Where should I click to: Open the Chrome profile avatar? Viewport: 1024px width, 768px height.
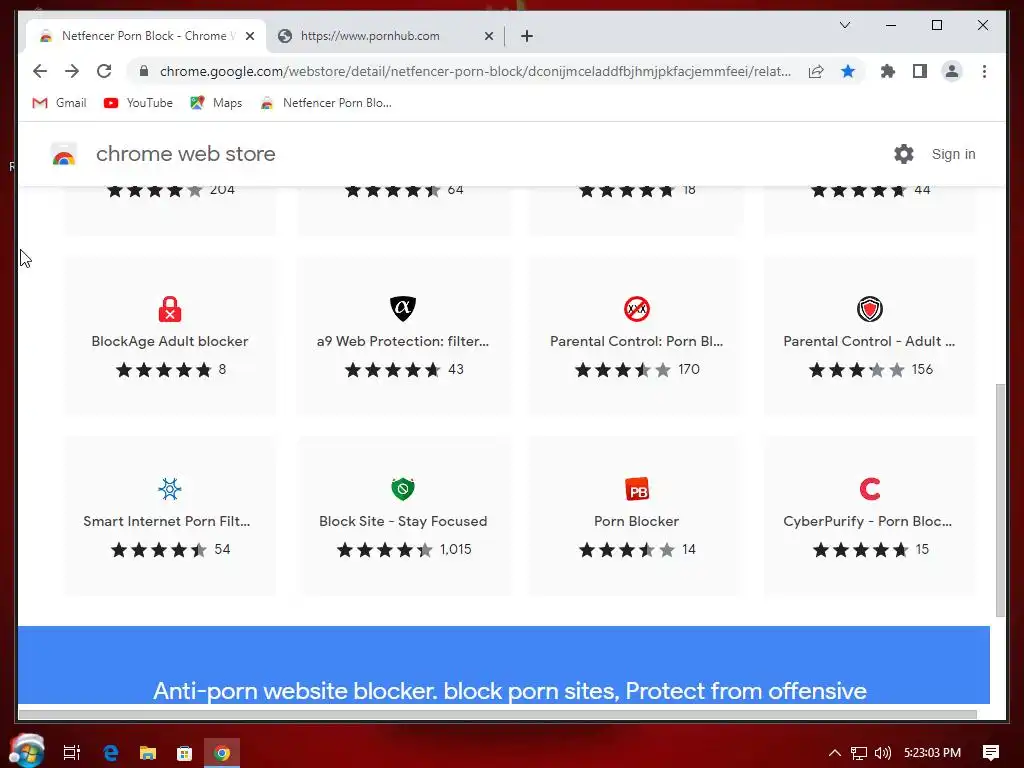coord(952,71)
